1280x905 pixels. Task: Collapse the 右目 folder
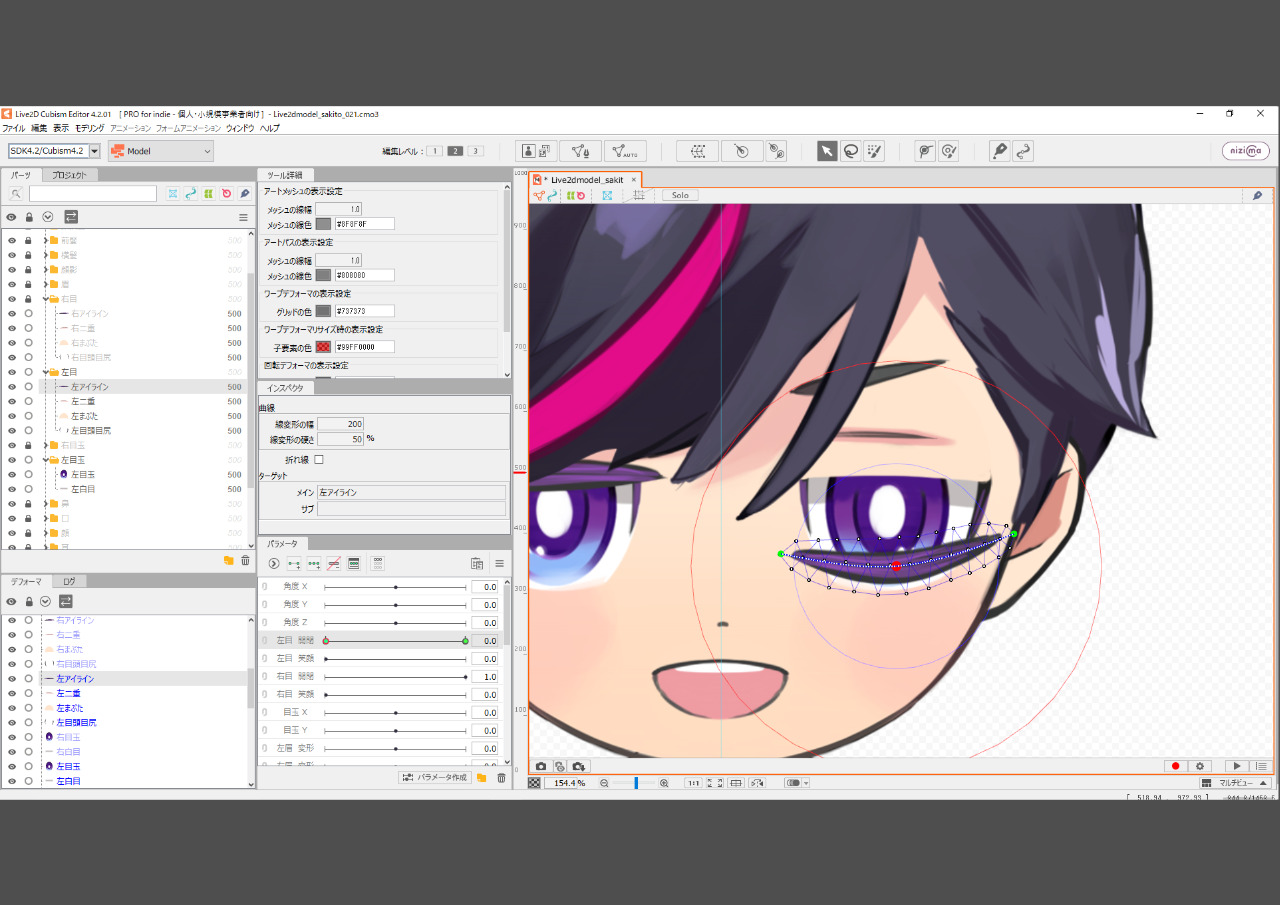[46, 299]
